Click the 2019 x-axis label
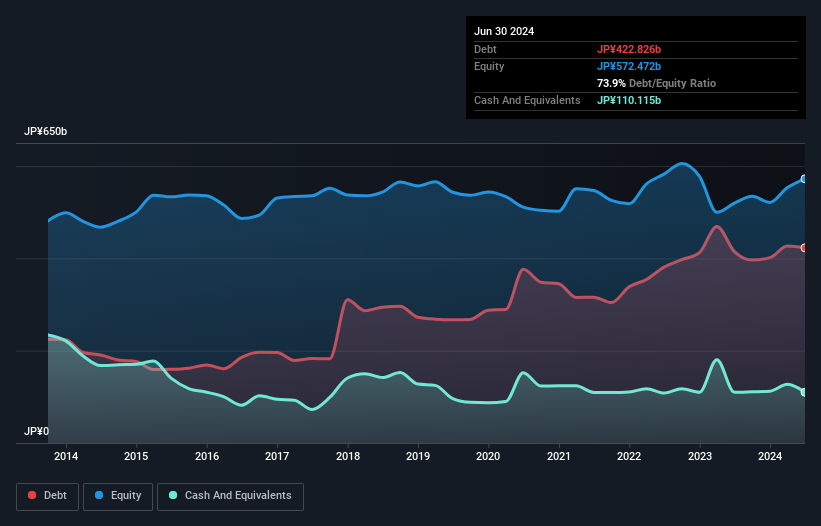Viewport: 821px width, 526px height. (418, 456)
